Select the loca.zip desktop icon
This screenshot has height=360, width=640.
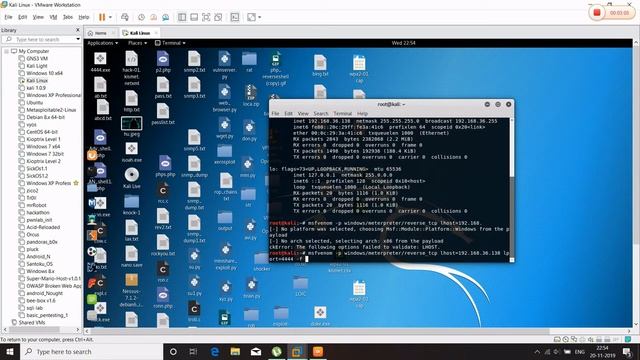251,96
